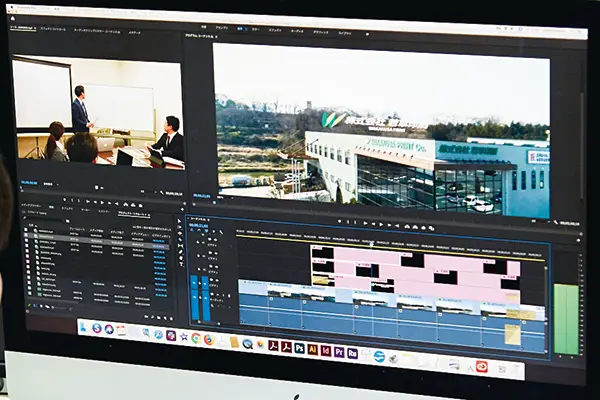The height and width of the screenshot is (400, 600).
Task: Open Premiere Rush from the dock
Action: tap(352, 353)
